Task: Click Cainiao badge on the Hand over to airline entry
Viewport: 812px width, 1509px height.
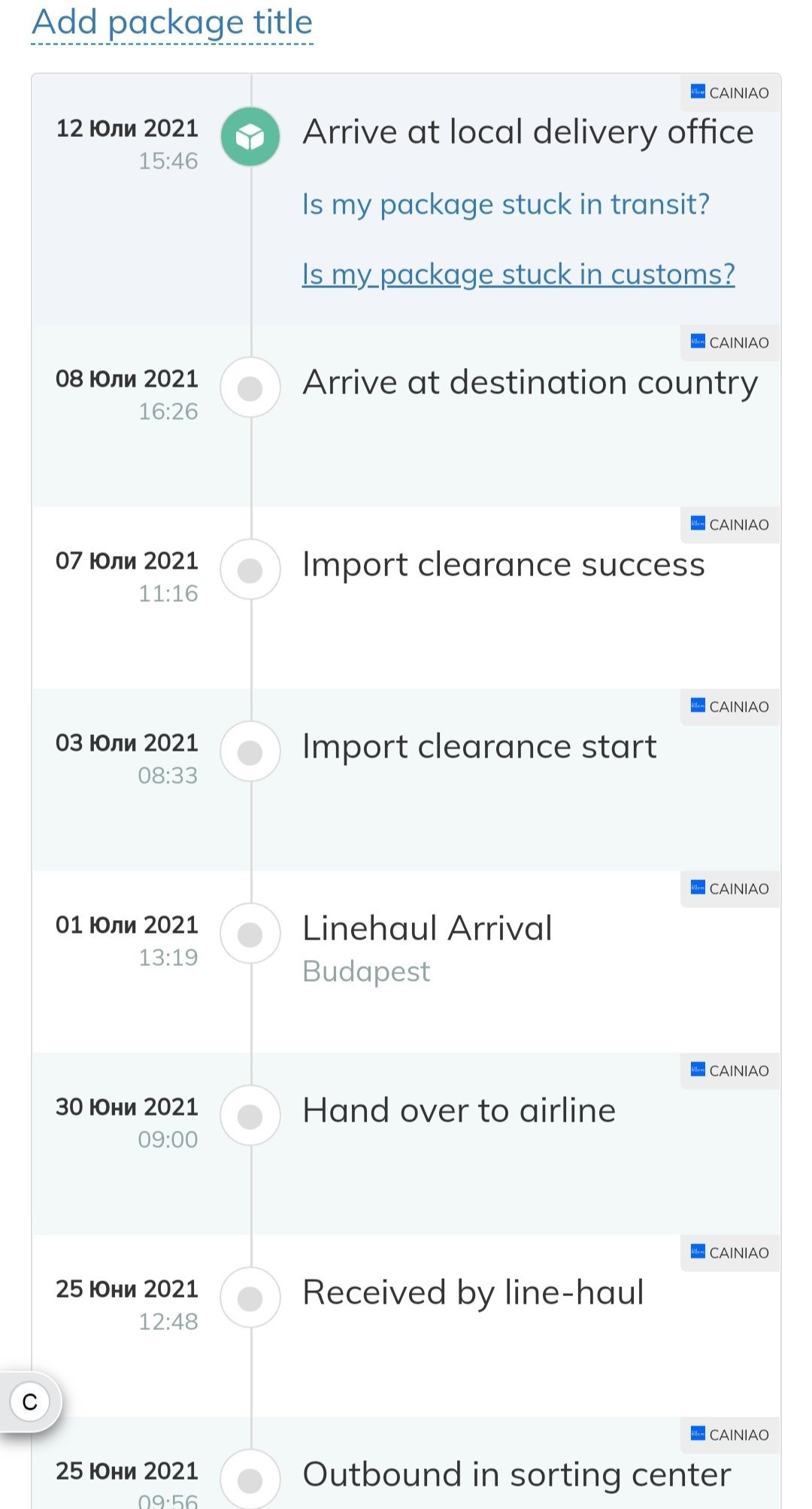Action: tap(730, 1071)
